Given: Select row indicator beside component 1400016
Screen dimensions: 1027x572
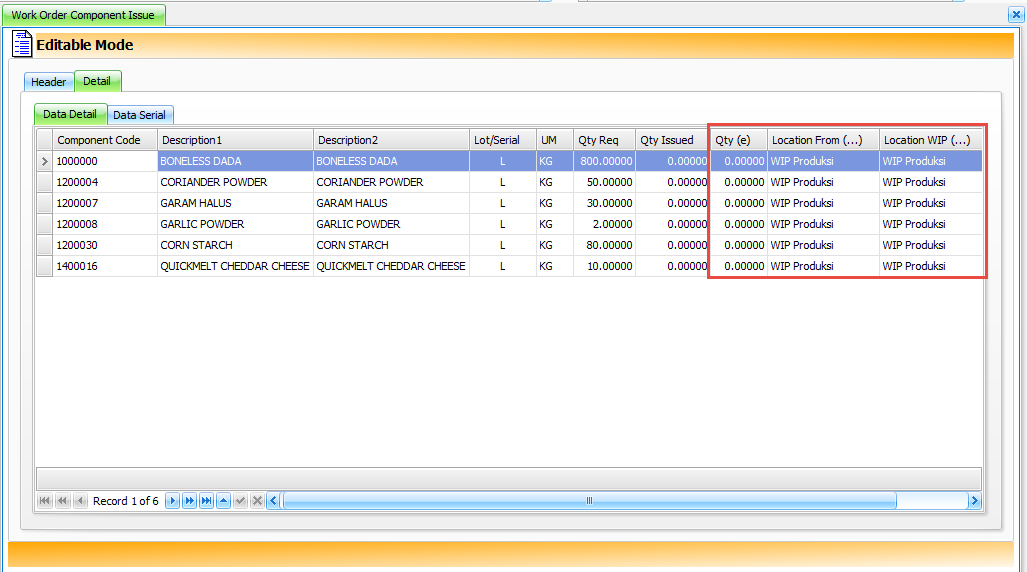Looking at the screenshot, I should click(45, 266).
